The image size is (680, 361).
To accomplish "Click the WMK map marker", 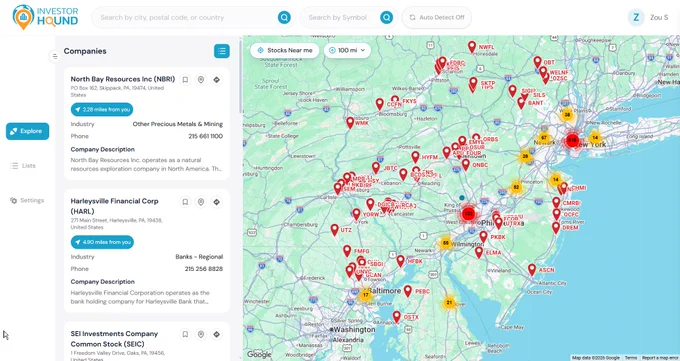I will pos(350,122).
